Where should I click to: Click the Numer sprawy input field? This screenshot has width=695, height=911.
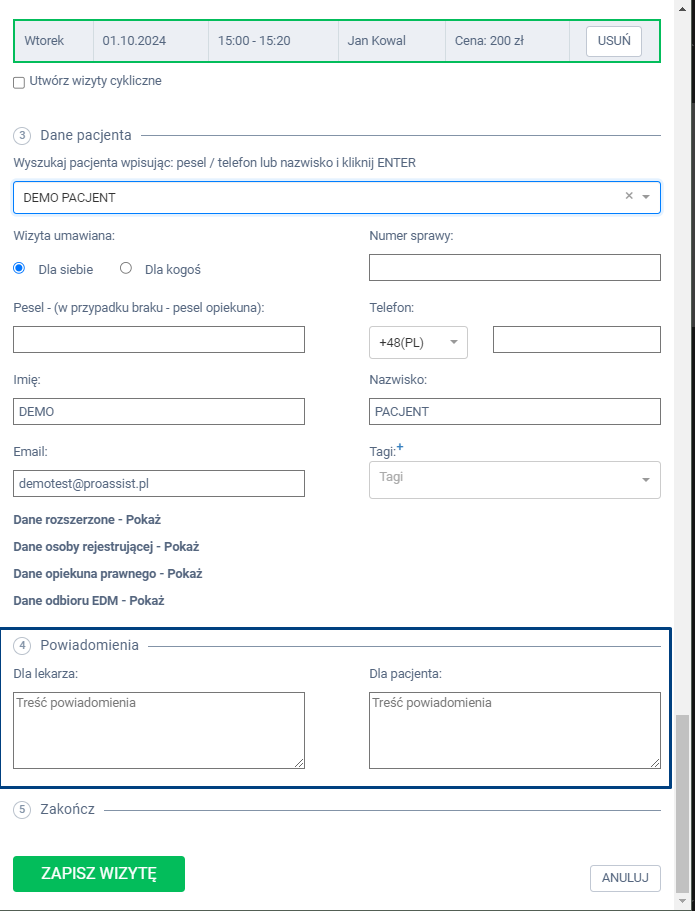click(514, 268)
